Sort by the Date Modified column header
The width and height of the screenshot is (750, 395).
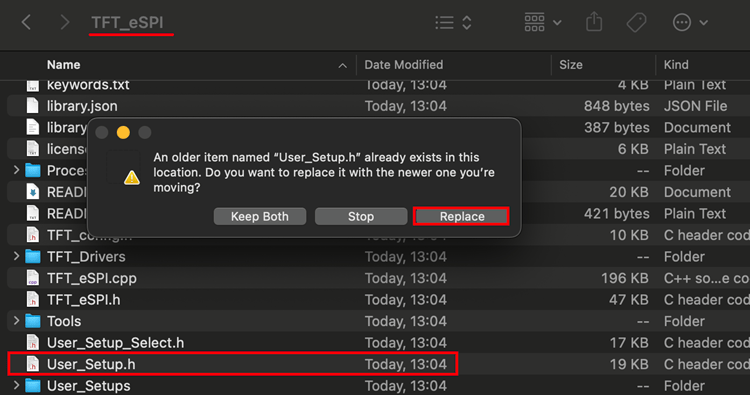(x=404, y=65)
